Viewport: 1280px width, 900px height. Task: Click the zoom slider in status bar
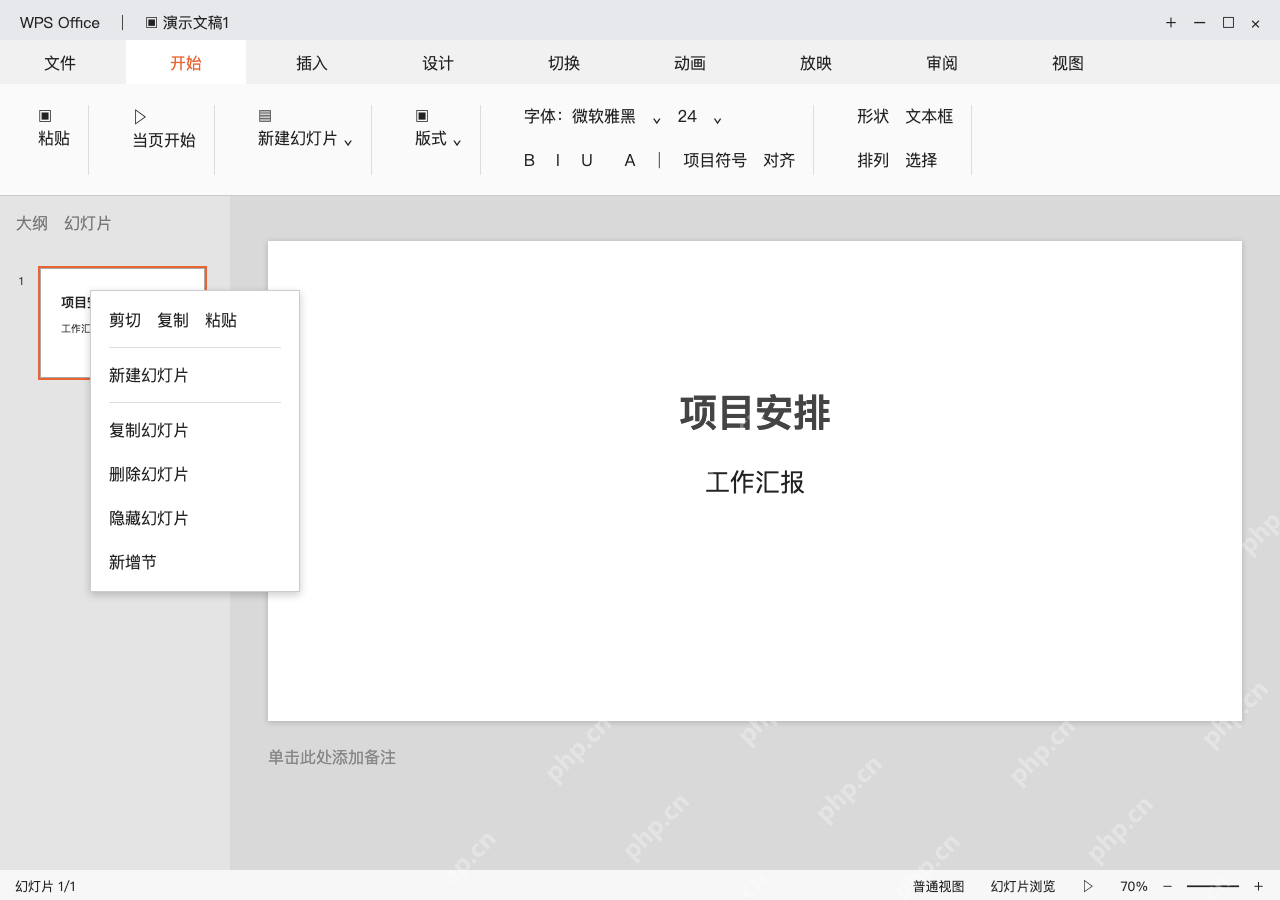click(1213, 886)
